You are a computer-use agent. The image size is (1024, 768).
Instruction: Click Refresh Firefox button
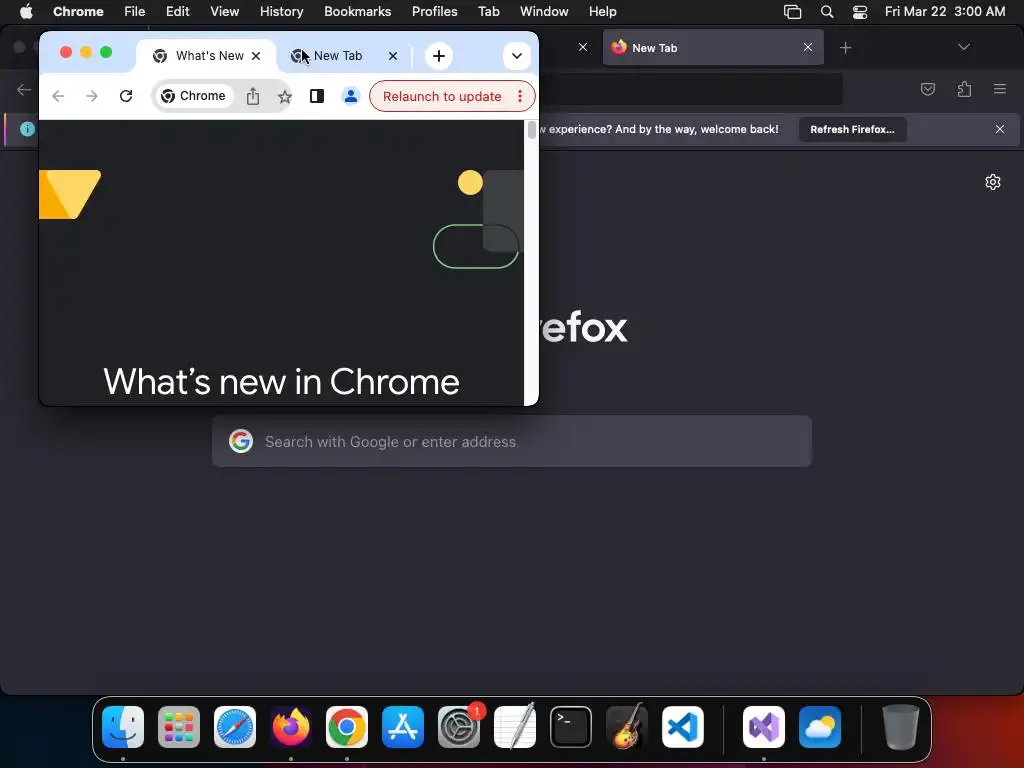pyautogui.click(x=852, y=129)
